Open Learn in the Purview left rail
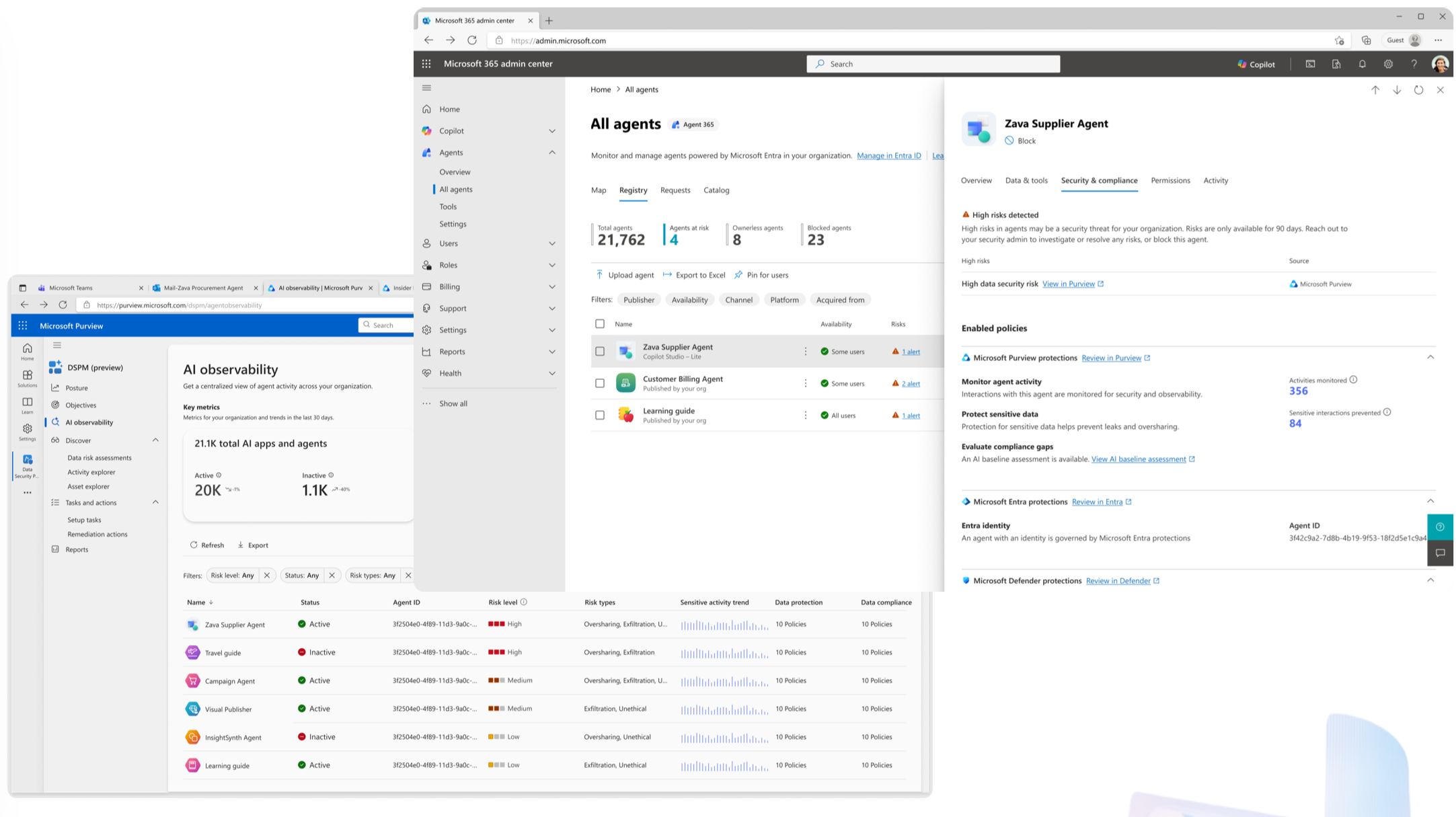Viewport: 1456px width, 817px height. [27, 405]
